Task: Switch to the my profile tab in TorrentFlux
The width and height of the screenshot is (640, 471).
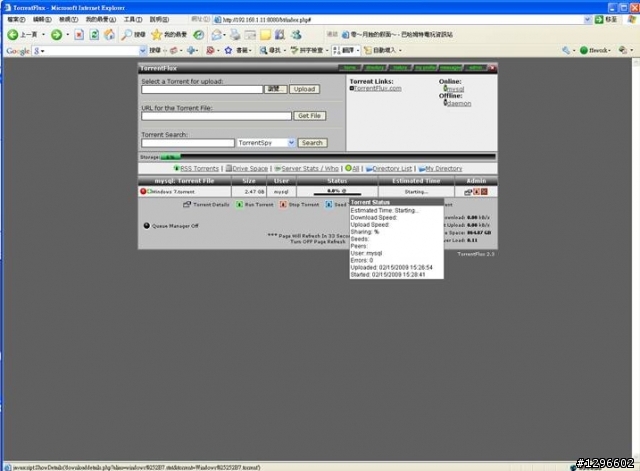Action: point(425,68)
